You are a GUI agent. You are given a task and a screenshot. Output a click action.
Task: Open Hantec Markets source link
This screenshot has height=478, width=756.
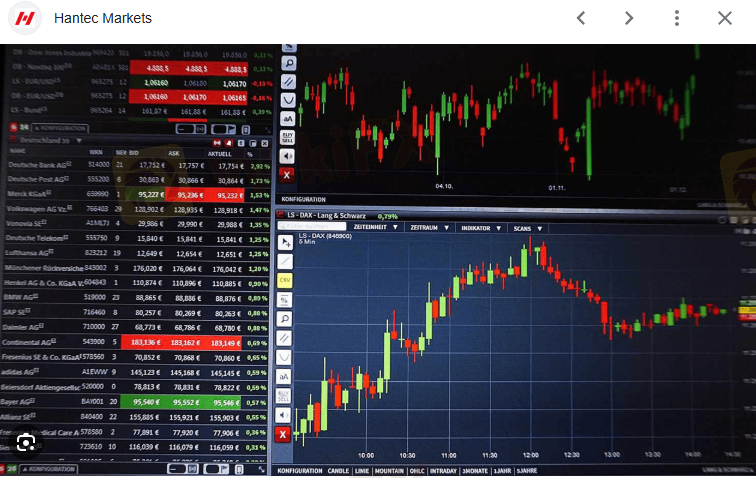coord(103,18)
